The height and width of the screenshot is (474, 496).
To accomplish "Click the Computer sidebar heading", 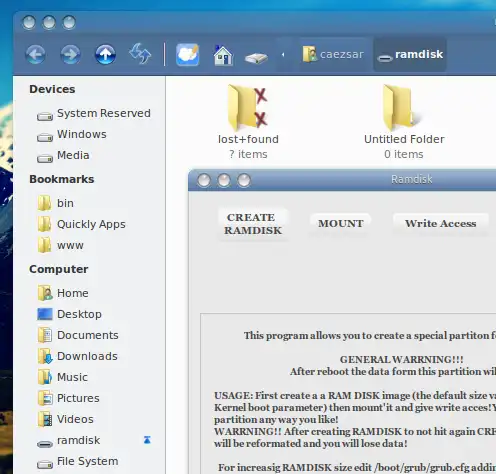I will point(59,269).
